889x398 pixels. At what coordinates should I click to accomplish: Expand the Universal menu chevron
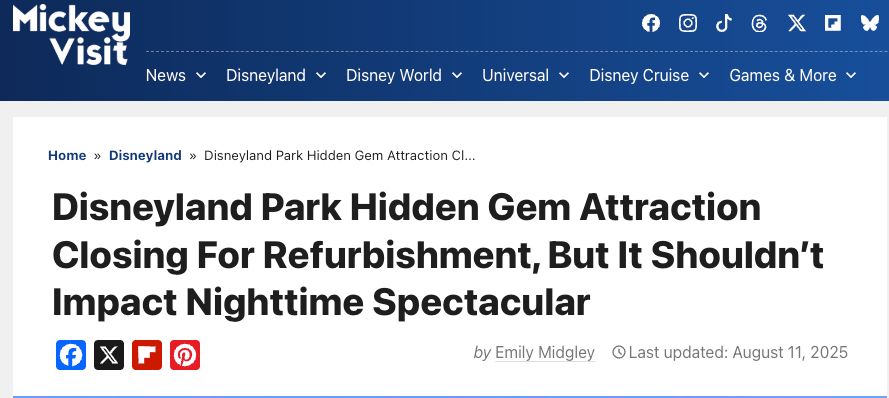point(564,75)
